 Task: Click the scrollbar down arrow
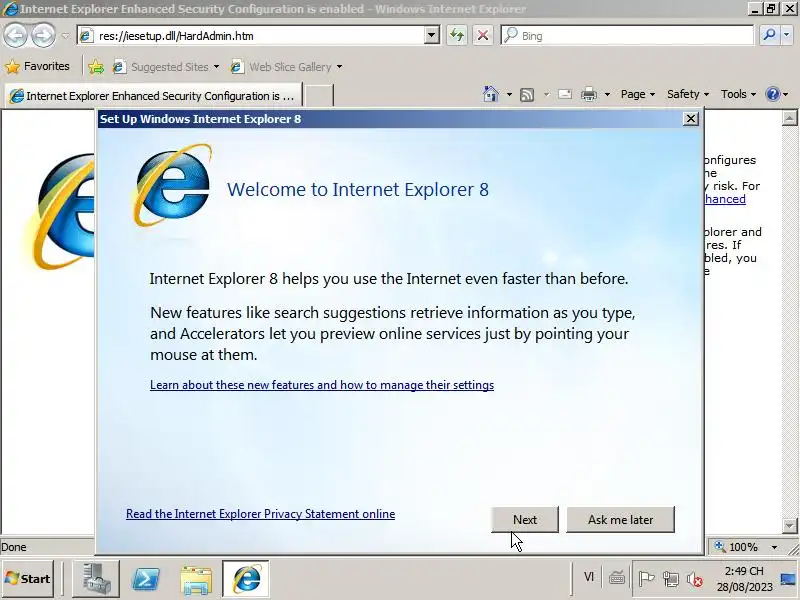[789, 525]
